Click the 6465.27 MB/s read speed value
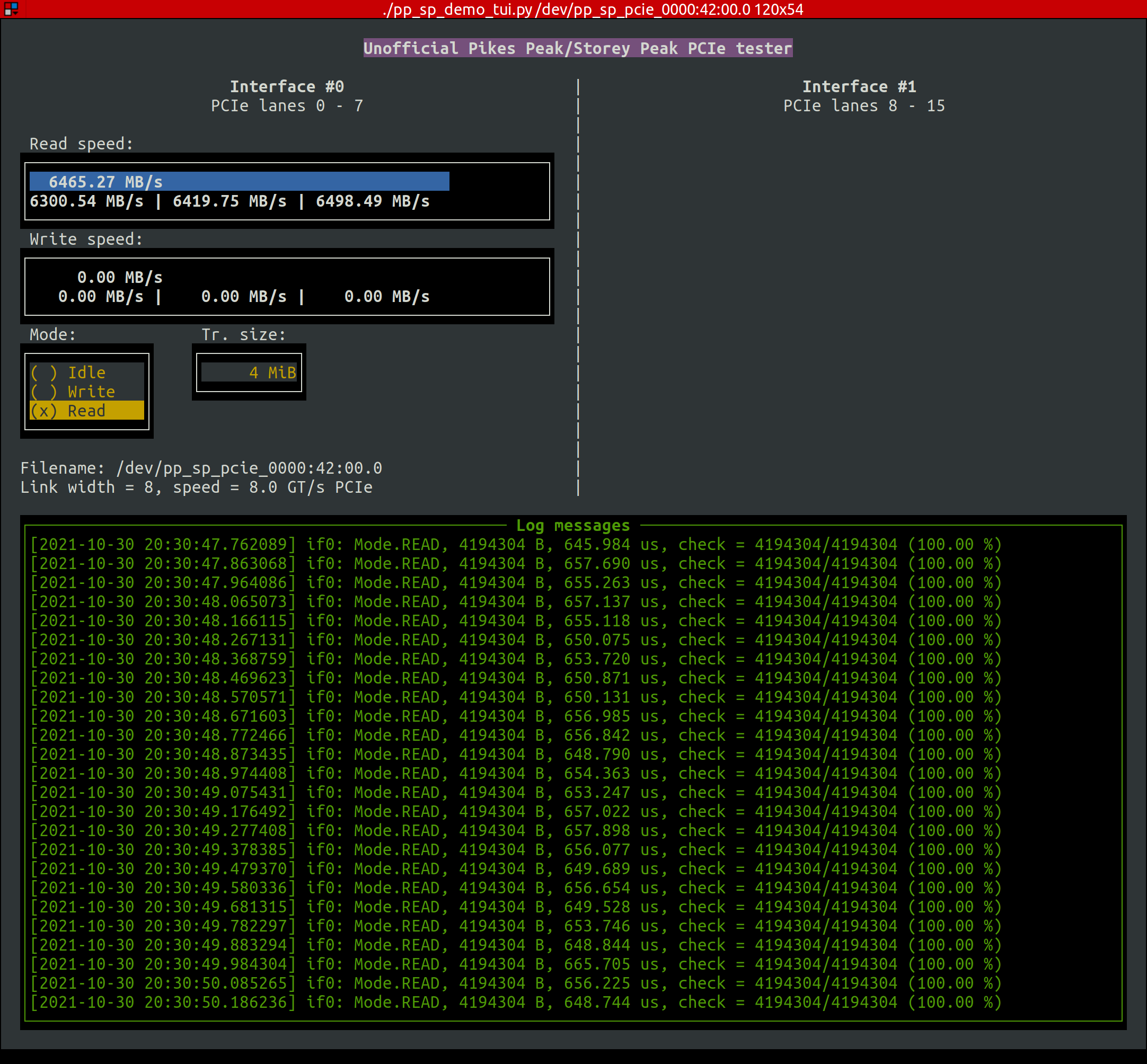 coord(105,181)
